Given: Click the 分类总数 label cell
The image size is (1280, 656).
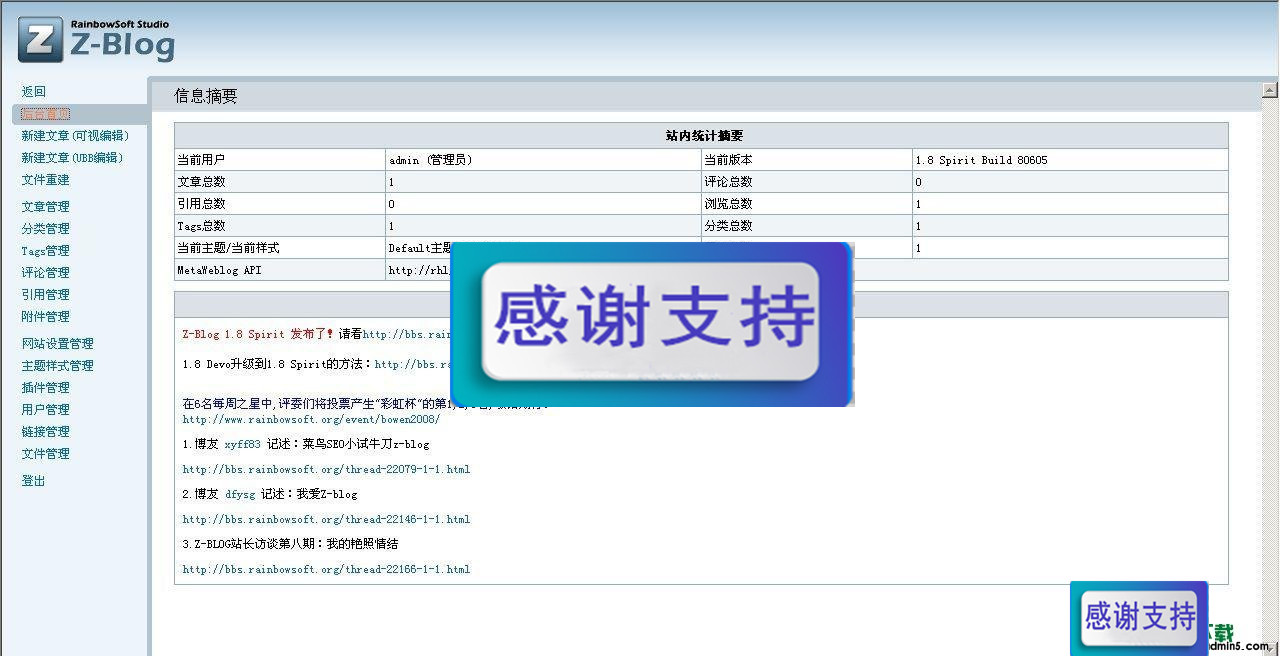Looking at the screenshot, I should click(x=807, y=226).
